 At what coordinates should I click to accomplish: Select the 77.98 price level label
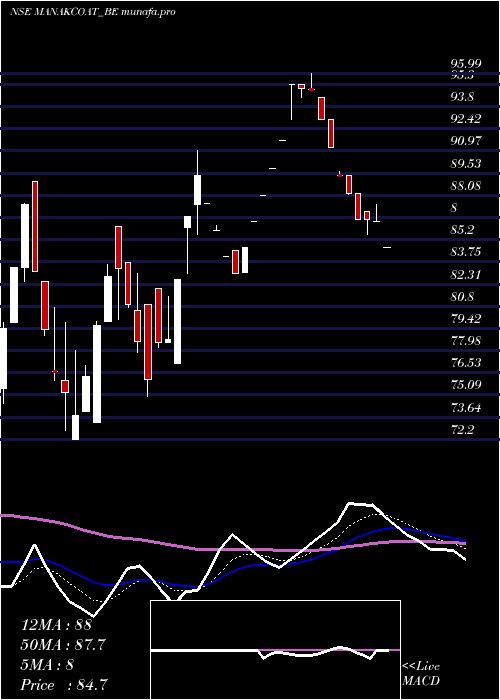467,341
